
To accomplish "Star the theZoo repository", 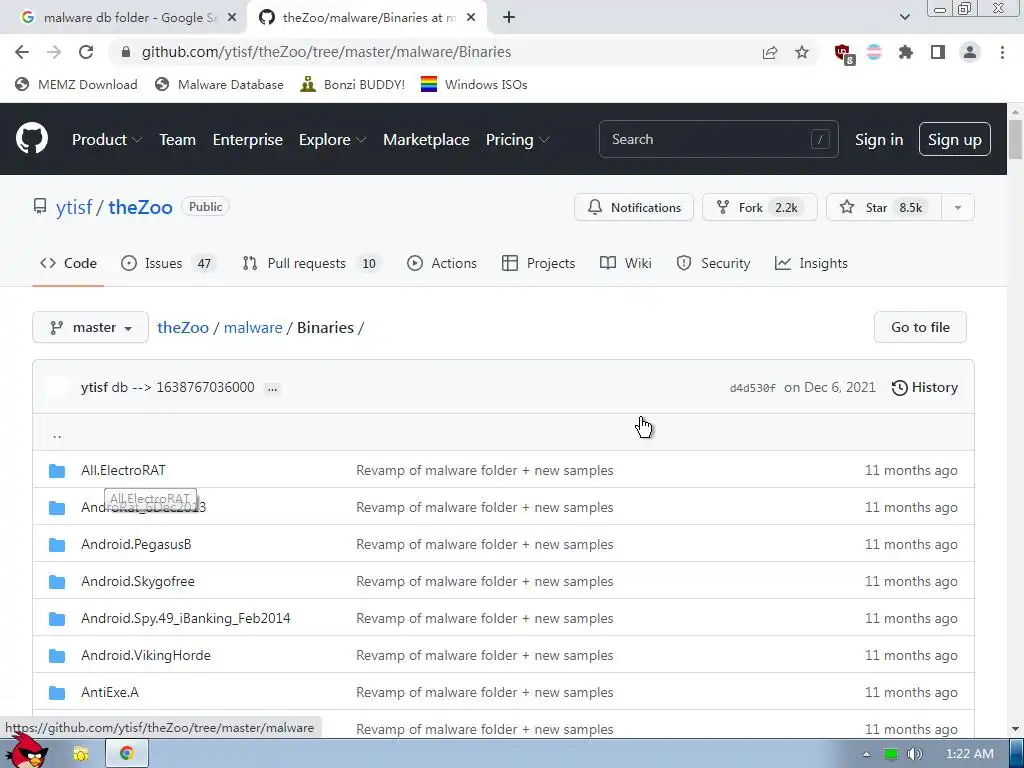I will point(884,207).
